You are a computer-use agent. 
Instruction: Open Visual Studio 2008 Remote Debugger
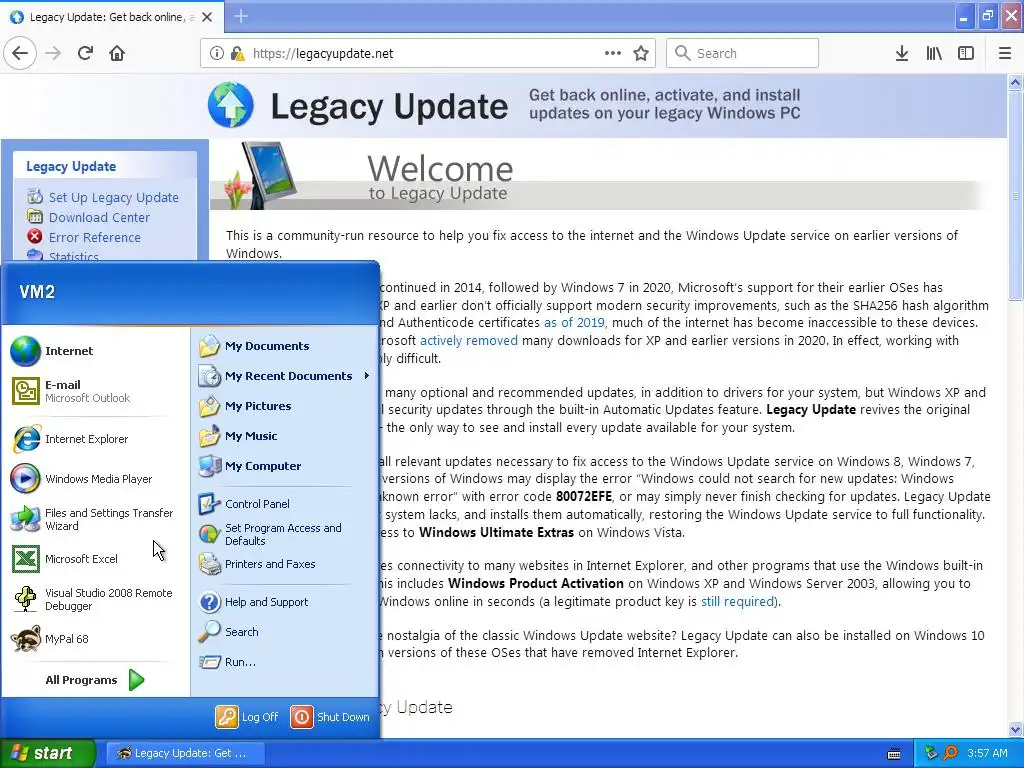[95, 599]
